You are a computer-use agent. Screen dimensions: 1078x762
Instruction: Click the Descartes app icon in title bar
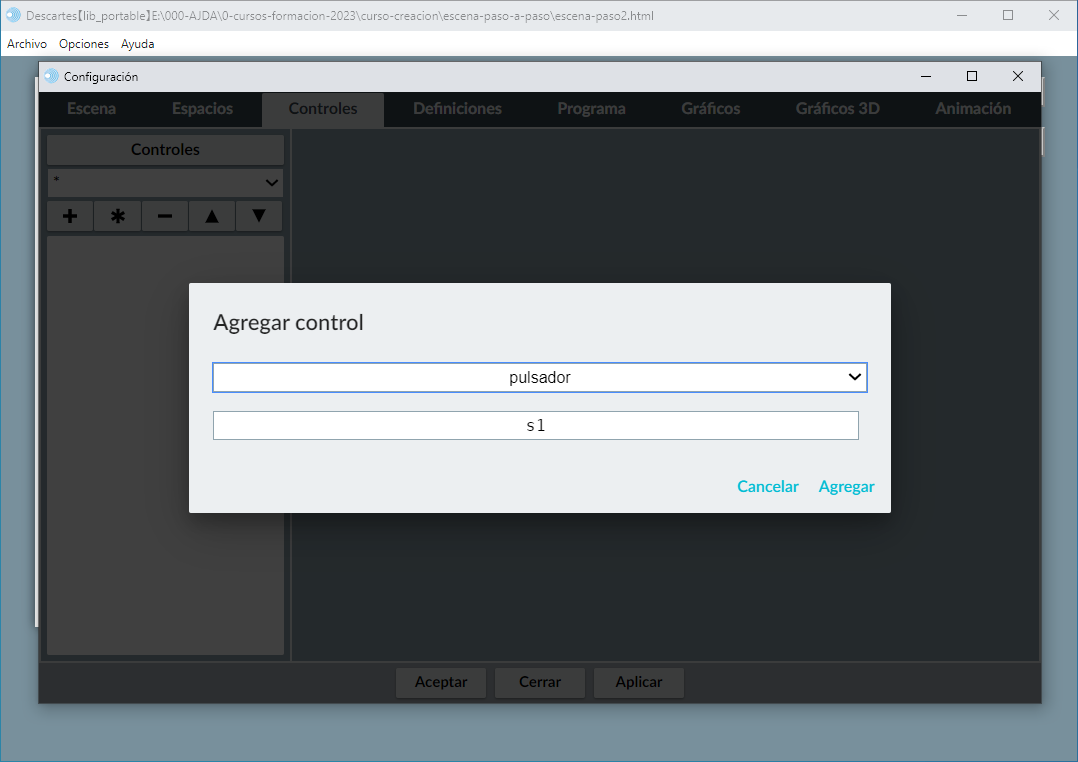(13, 16)
